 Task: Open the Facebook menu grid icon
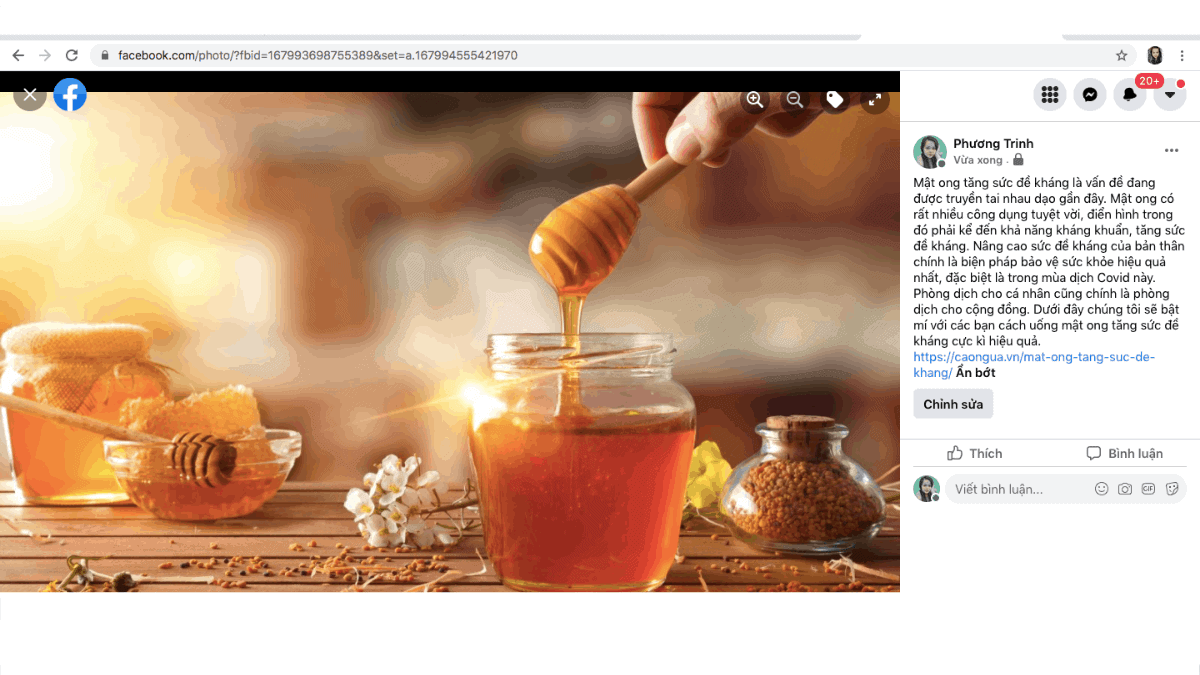pos(1049,95)
